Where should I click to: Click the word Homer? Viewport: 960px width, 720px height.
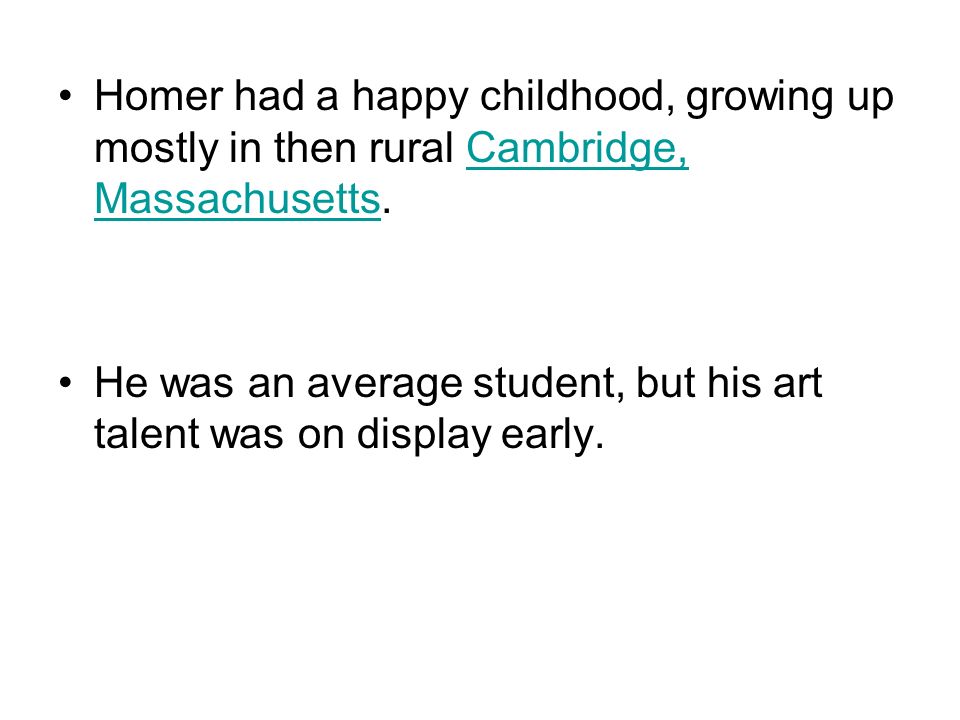point(159,96)
